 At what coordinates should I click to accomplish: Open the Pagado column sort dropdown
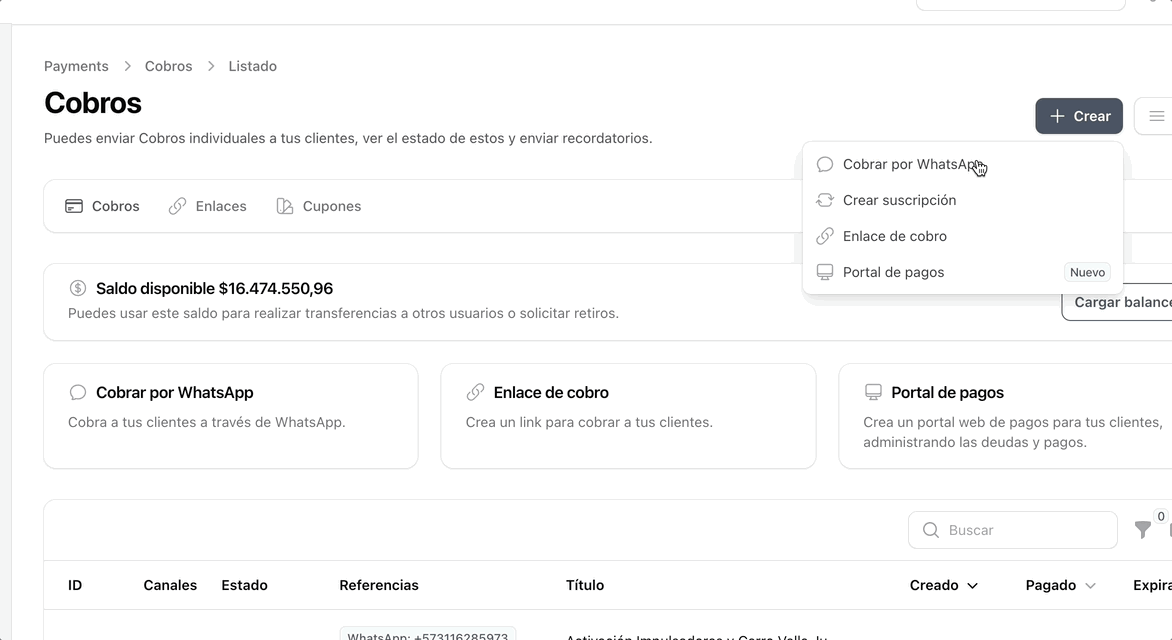tap(1091, 585)
